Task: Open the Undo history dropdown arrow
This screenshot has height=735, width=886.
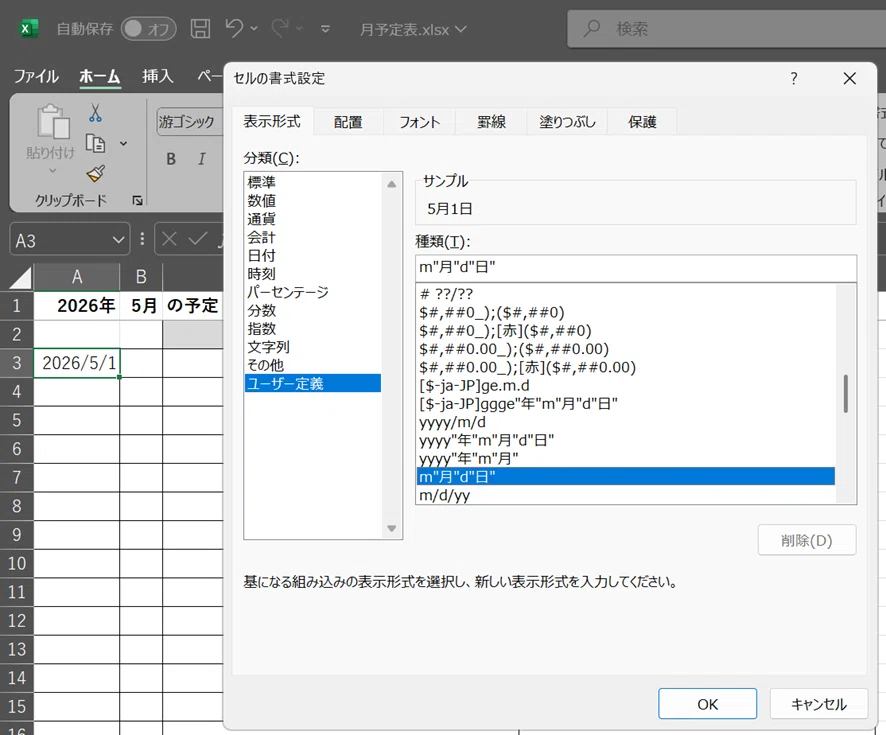Action: click(x=254, y=28)
